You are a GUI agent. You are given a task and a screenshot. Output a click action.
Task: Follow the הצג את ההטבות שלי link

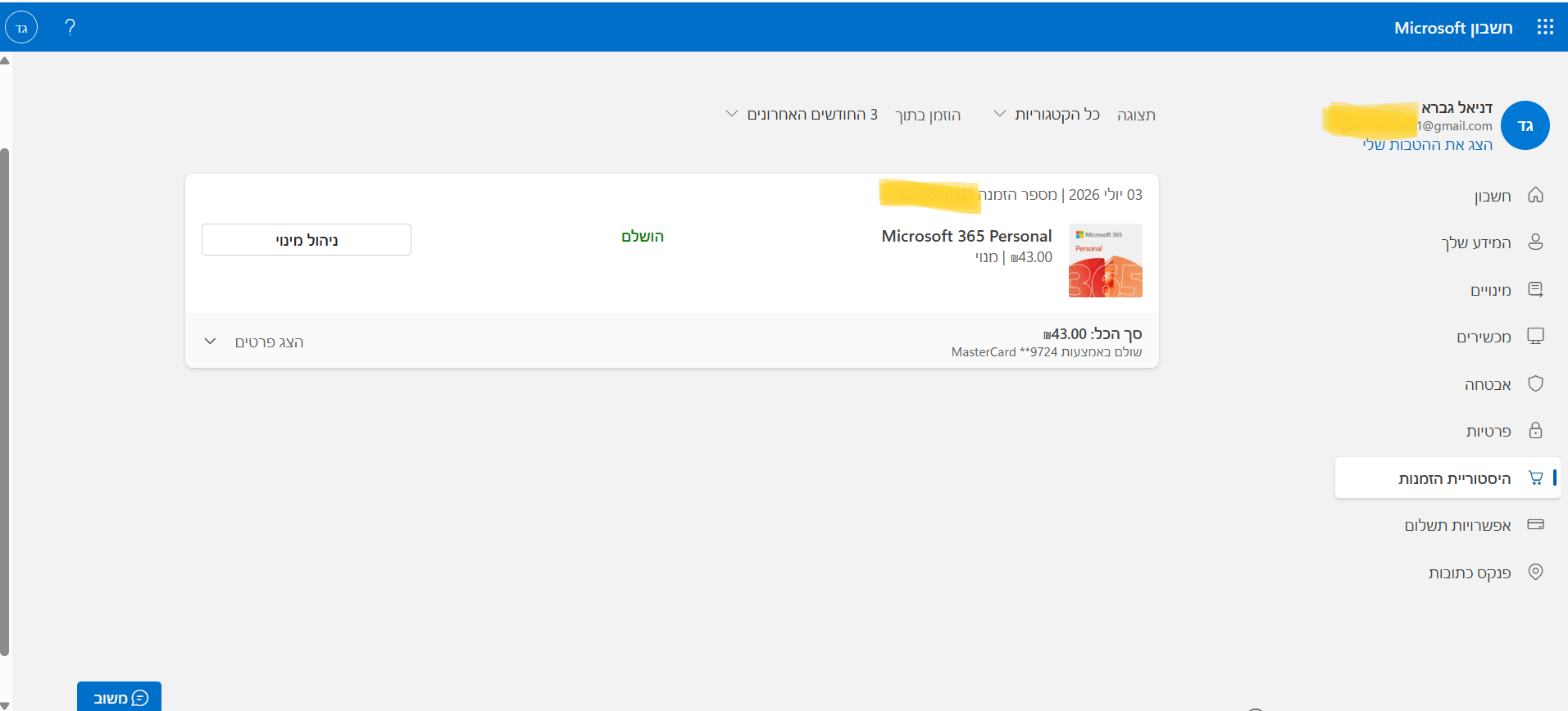(1427, 144)
